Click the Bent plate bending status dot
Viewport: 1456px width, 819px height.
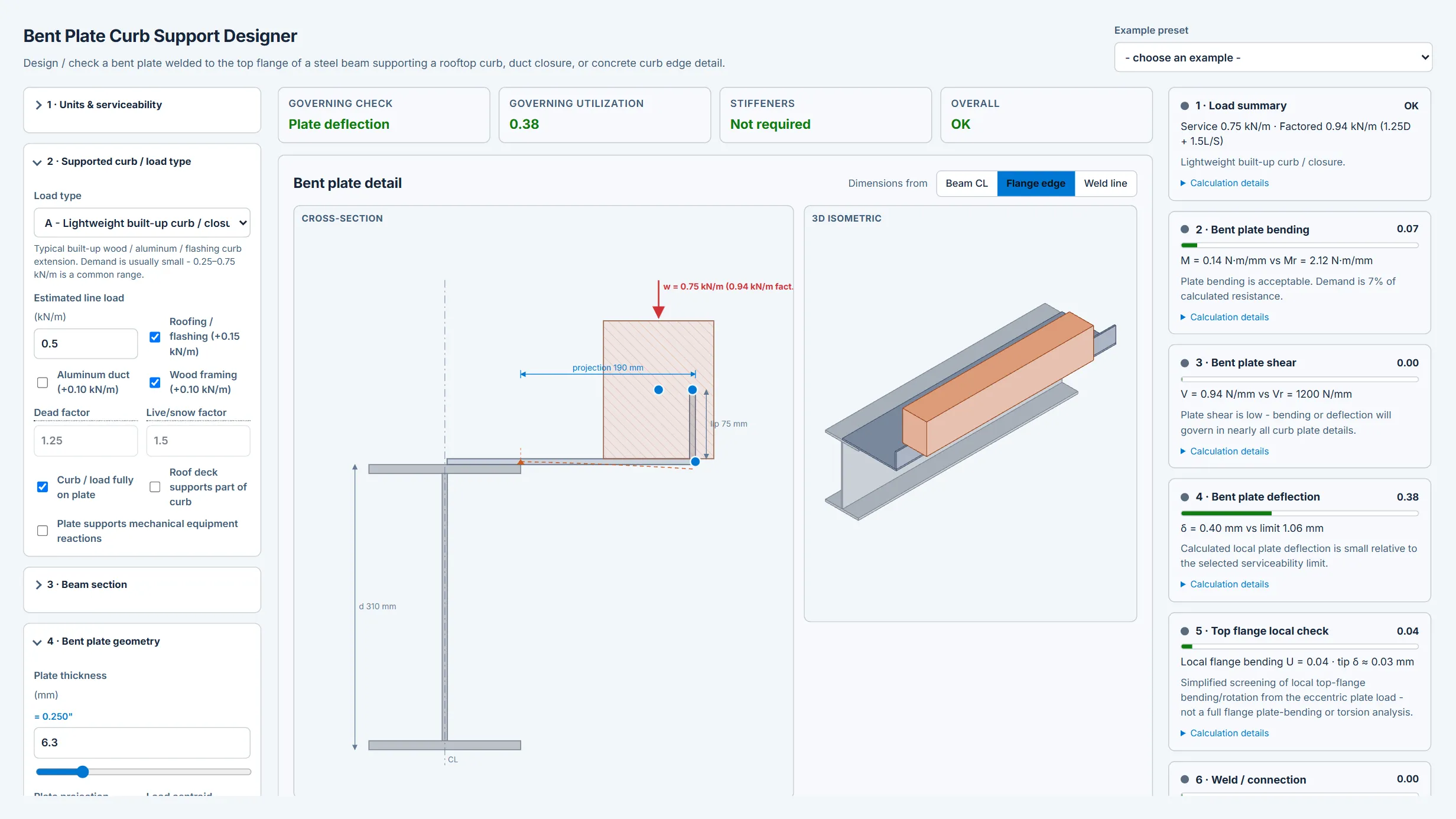1185,229
